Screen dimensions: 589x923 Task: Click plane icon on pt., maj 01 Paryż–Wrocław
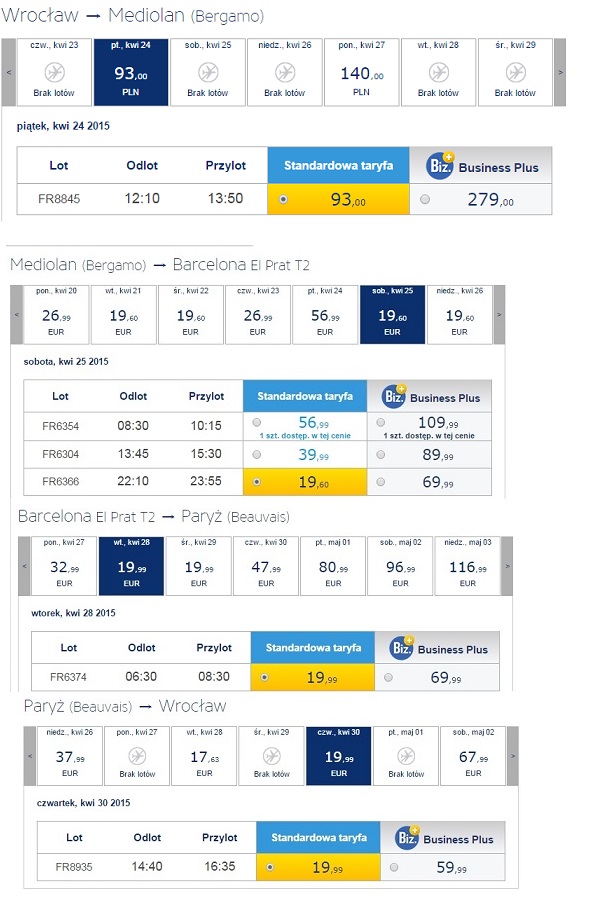(406, 756)
